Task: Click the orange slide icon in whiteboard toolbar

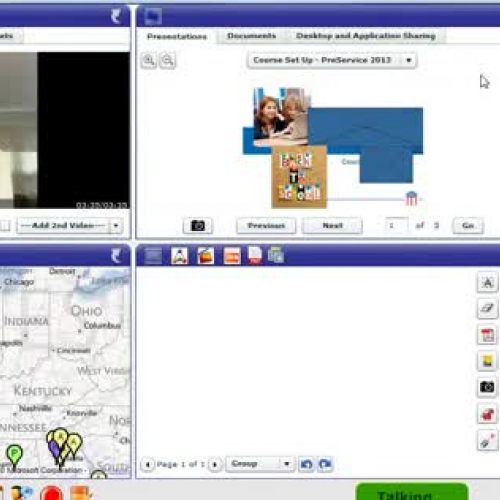Action: tap(232, 256)
